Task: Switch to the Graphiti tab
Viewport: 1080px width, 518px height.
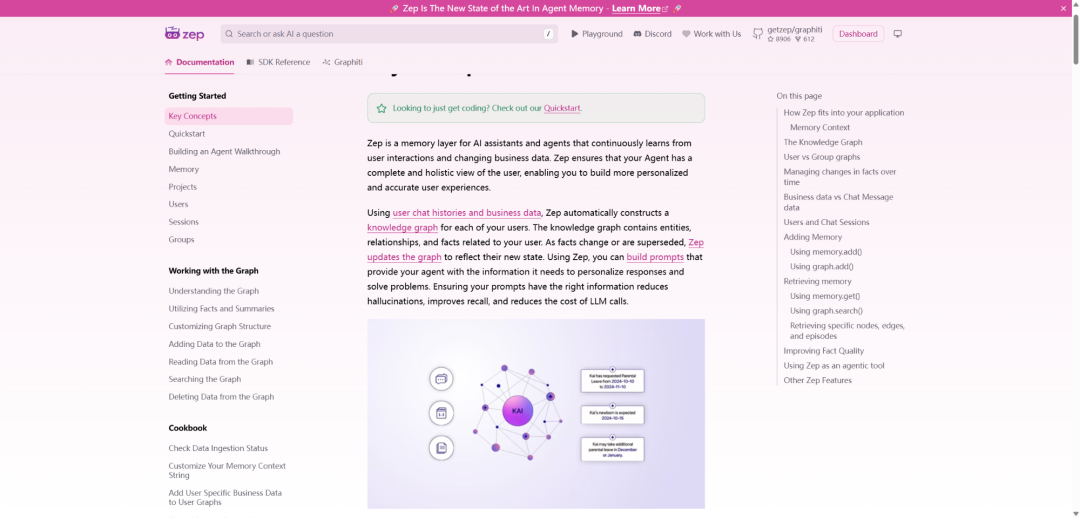Action: click(342, 62)
